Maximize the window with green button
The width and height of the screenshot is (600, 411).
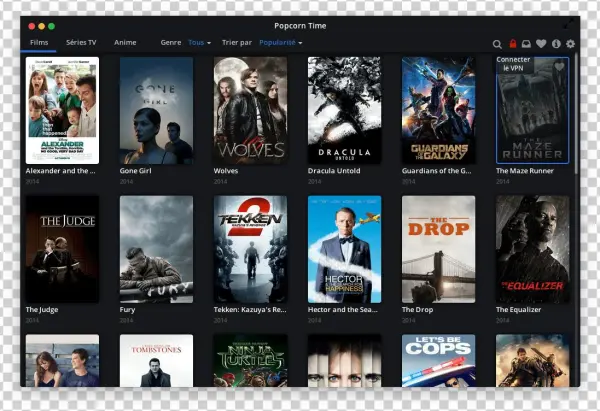(52, 26)
